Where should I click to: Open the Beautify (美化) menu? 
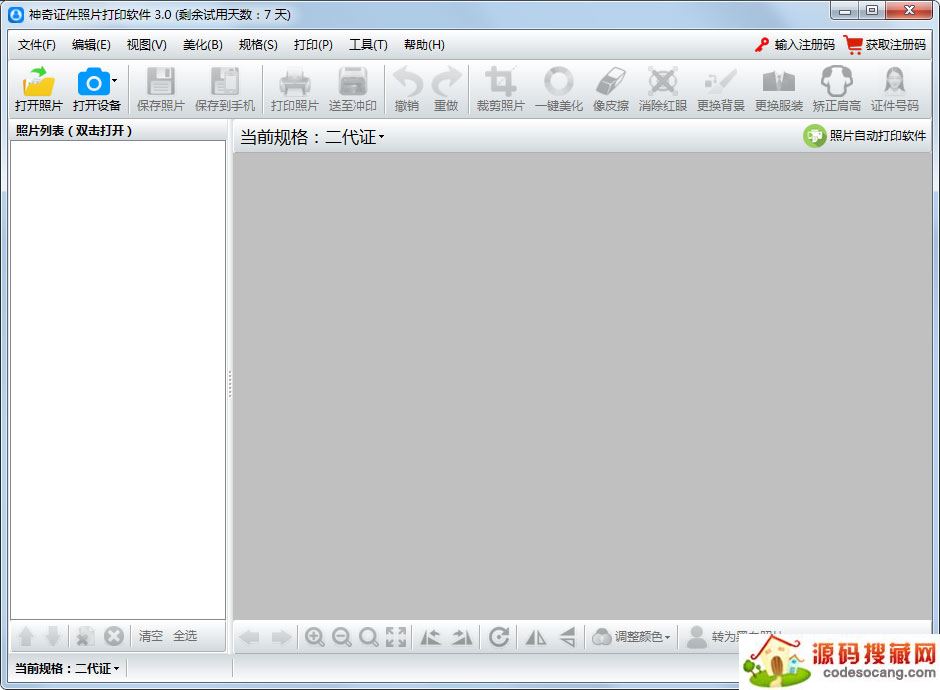202,45
